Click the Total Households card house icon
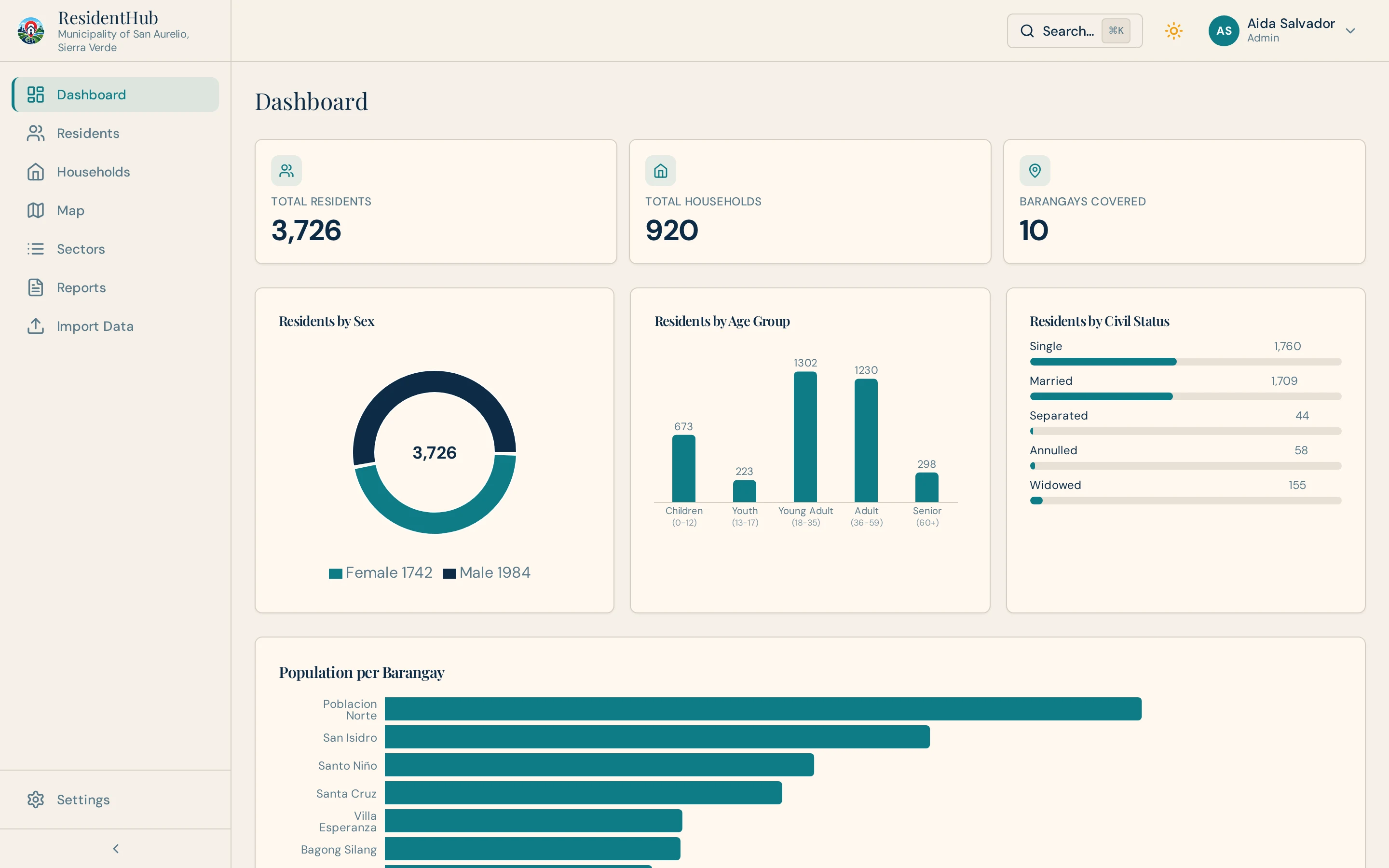The image size is (1389, 868). [x=661, y=171]
